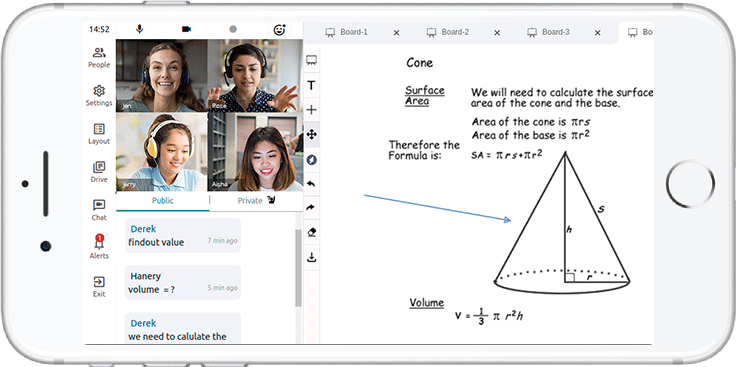The height and width of the screenshot is (367, 736).
Task: Click the Exit button in the sidebar
Action: tap(99, 287)
